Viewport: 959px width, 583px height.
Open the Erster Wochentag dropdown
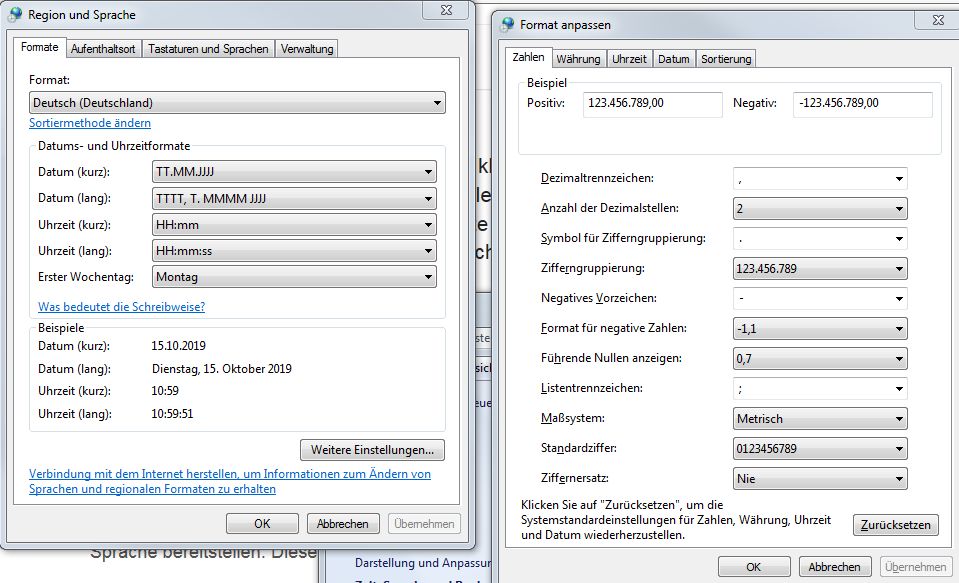pyautogui.click(x=294, y=277)
